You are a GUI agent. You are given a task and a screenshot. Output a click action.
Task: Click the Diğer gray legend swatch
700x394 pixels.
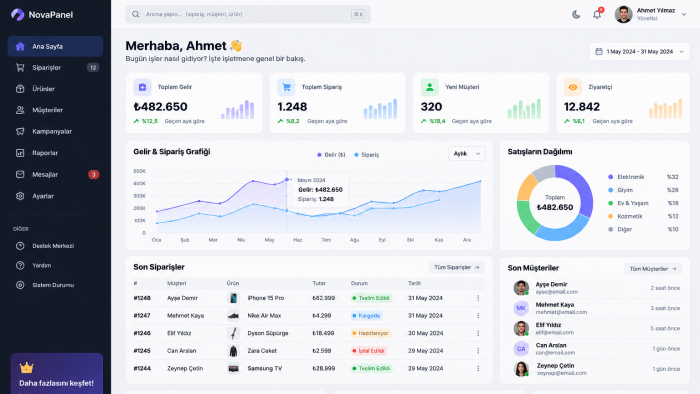611,229
